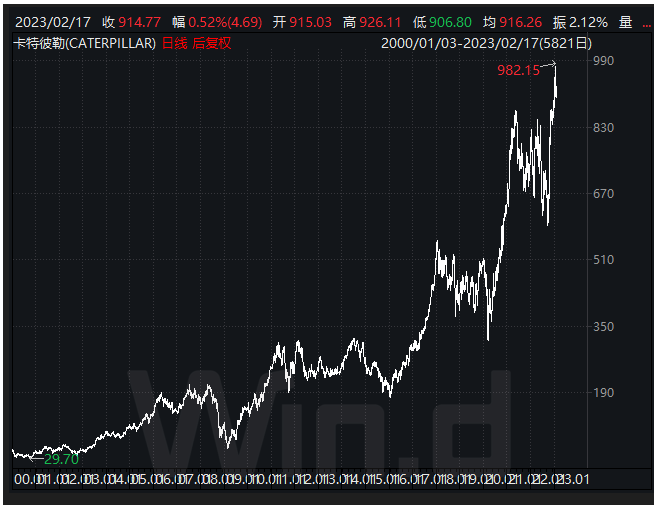Click the 350 mark on the price axis
The width and height of the screenshot is (657, 509).
pos(603,326)
